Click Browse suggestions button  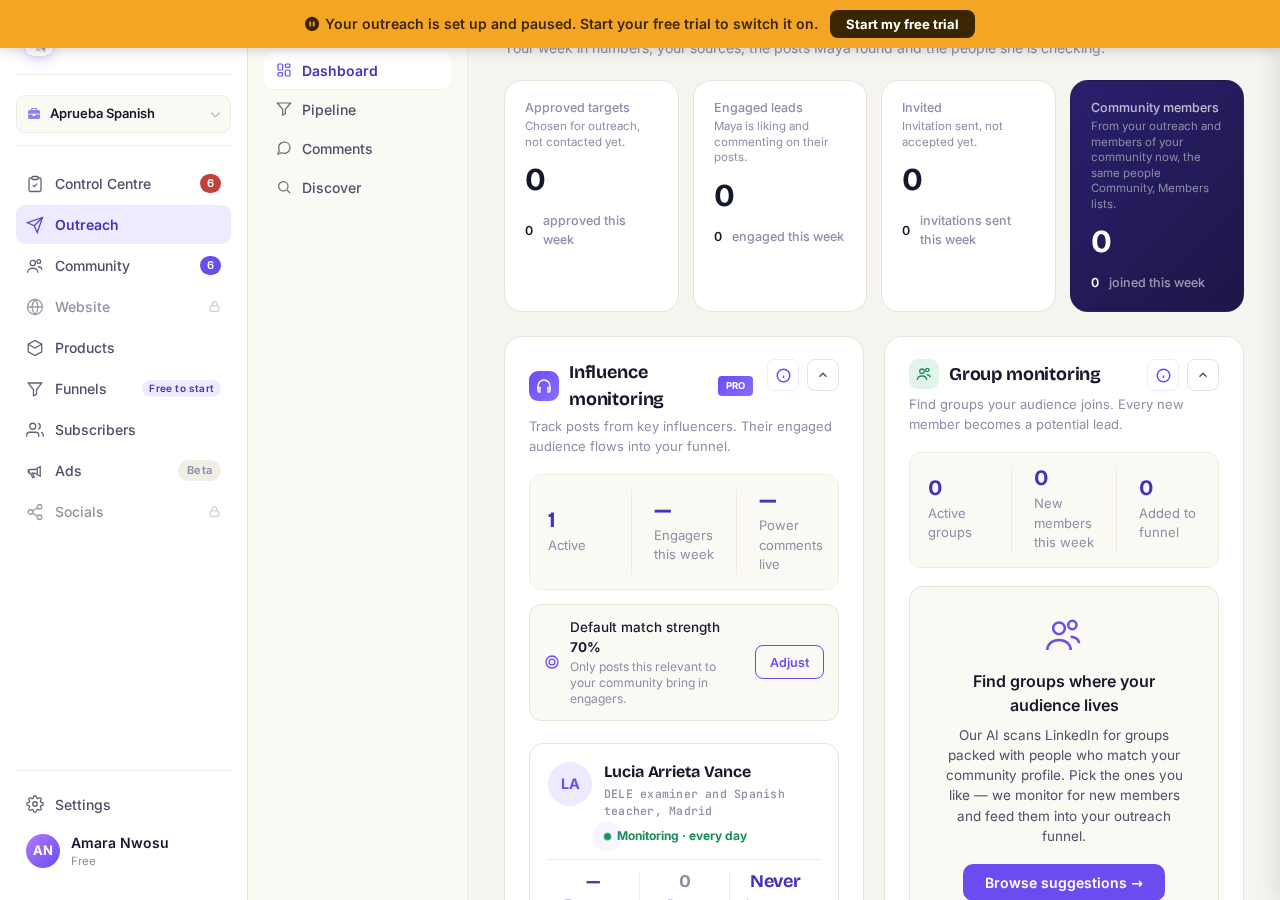(x=1064, y=882)
